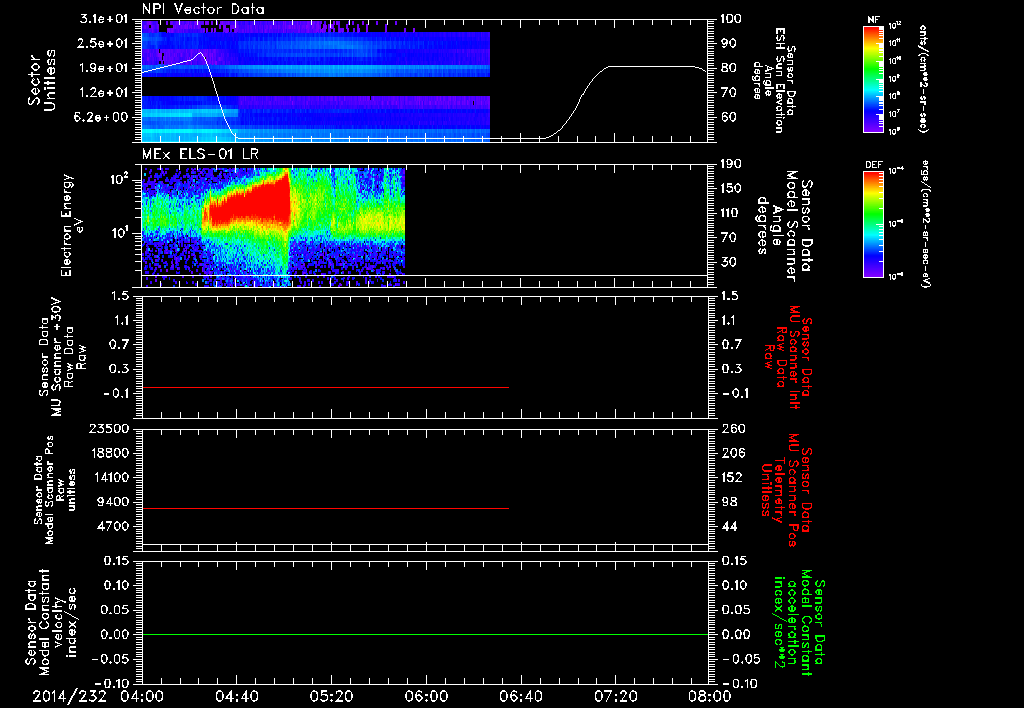Click the 2.5e+01 sector tick label
Screen dimensions: 1024x708
click(104, 43)
